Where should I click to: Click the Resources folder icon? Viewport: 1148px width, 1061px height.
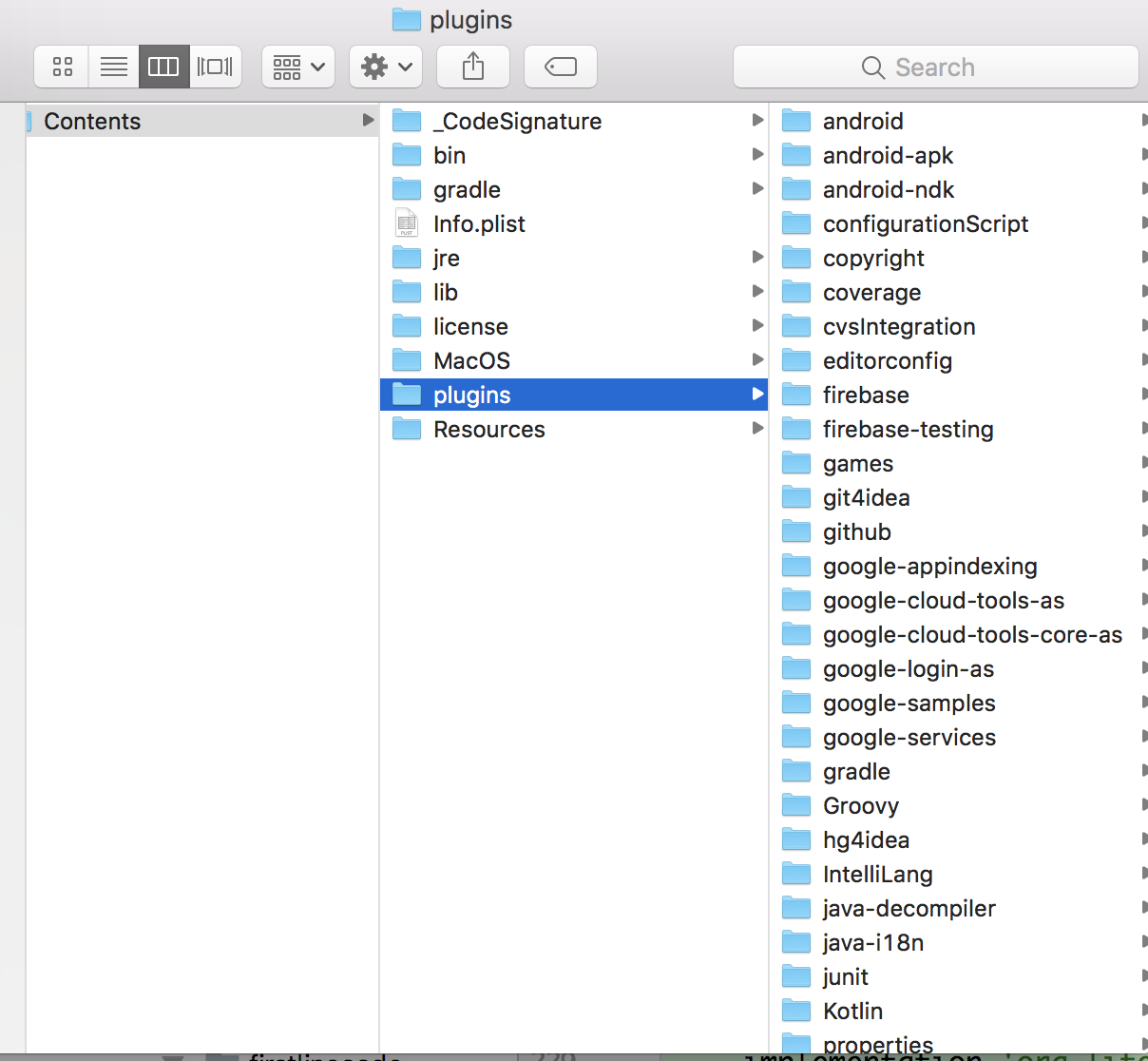407,429
